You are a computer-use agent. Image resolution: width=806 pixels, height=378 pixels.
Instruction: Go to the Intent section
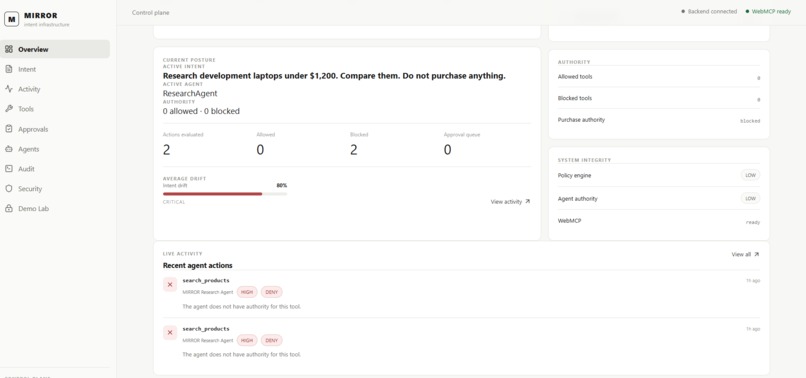click(x=55, y=69)
